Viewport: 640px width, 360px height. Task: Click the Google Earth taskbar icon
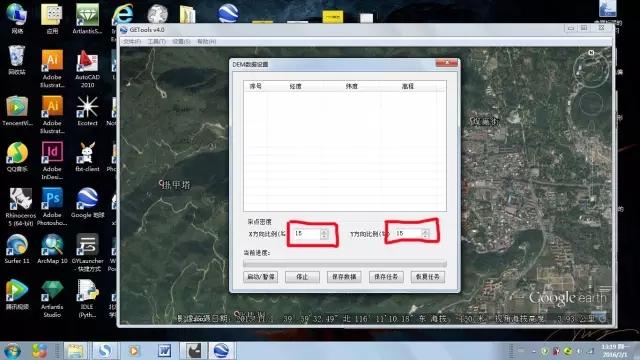(221, 351)
